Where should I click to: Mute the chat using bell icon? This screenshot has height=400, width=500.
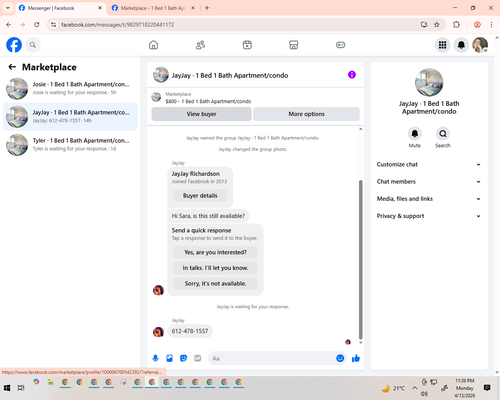pyautogui.click(x=414, y=134)
